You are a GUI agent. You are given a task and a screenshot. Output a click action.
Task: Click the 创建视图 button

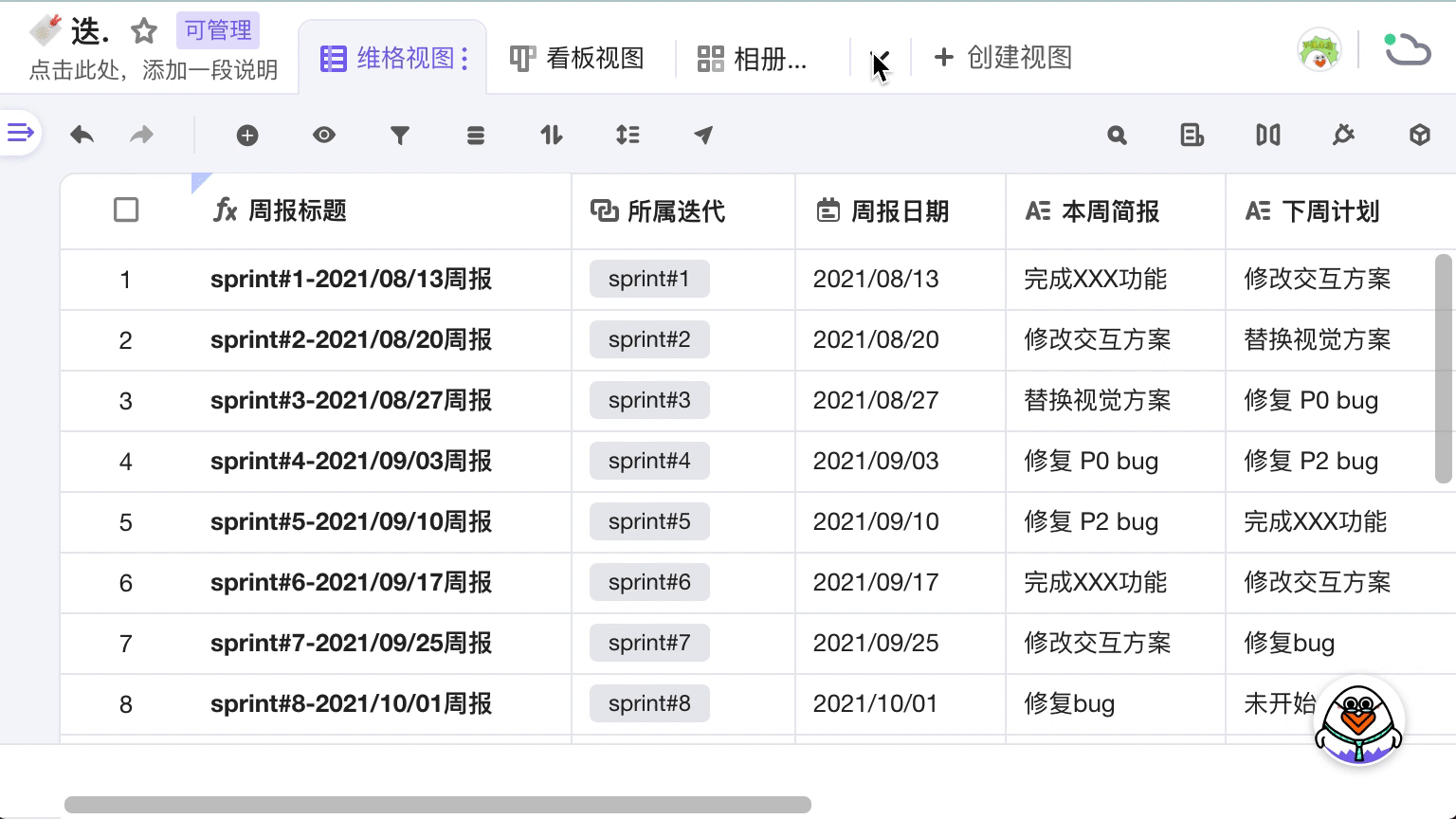1003,58
